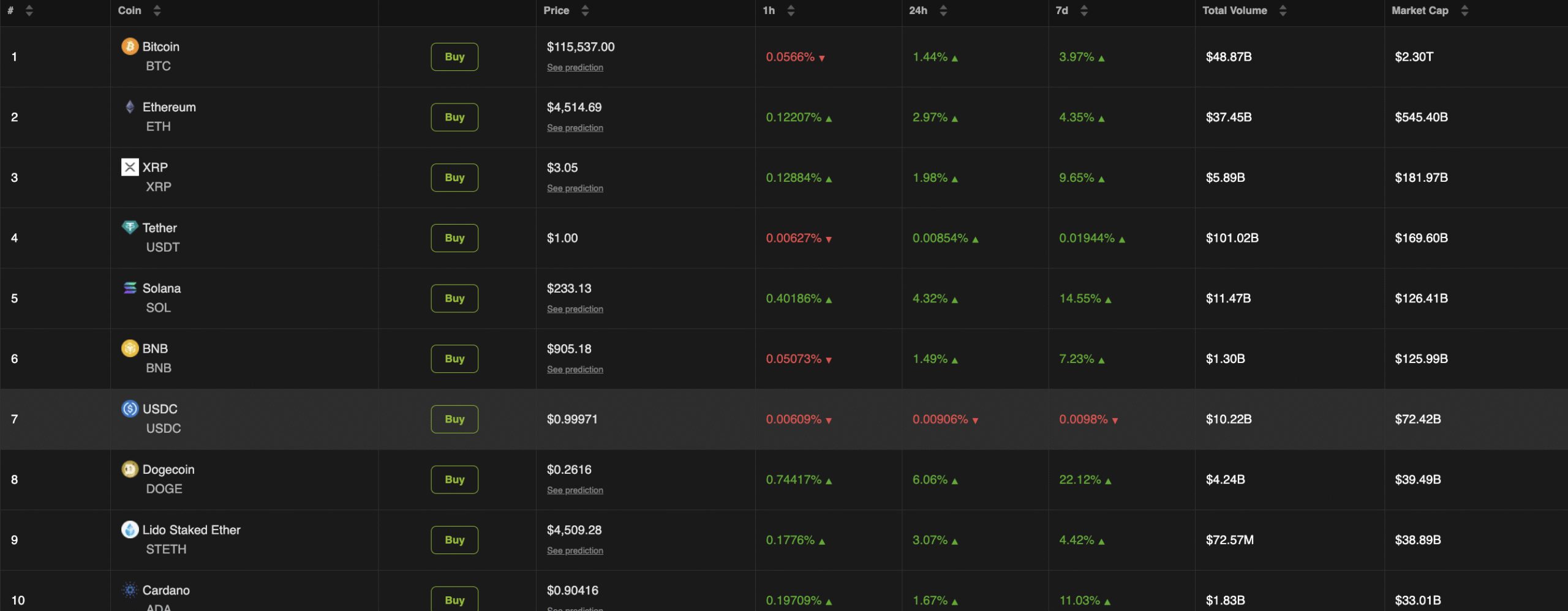
Task: Click the USDC logo icon
Action: [130, 409]
